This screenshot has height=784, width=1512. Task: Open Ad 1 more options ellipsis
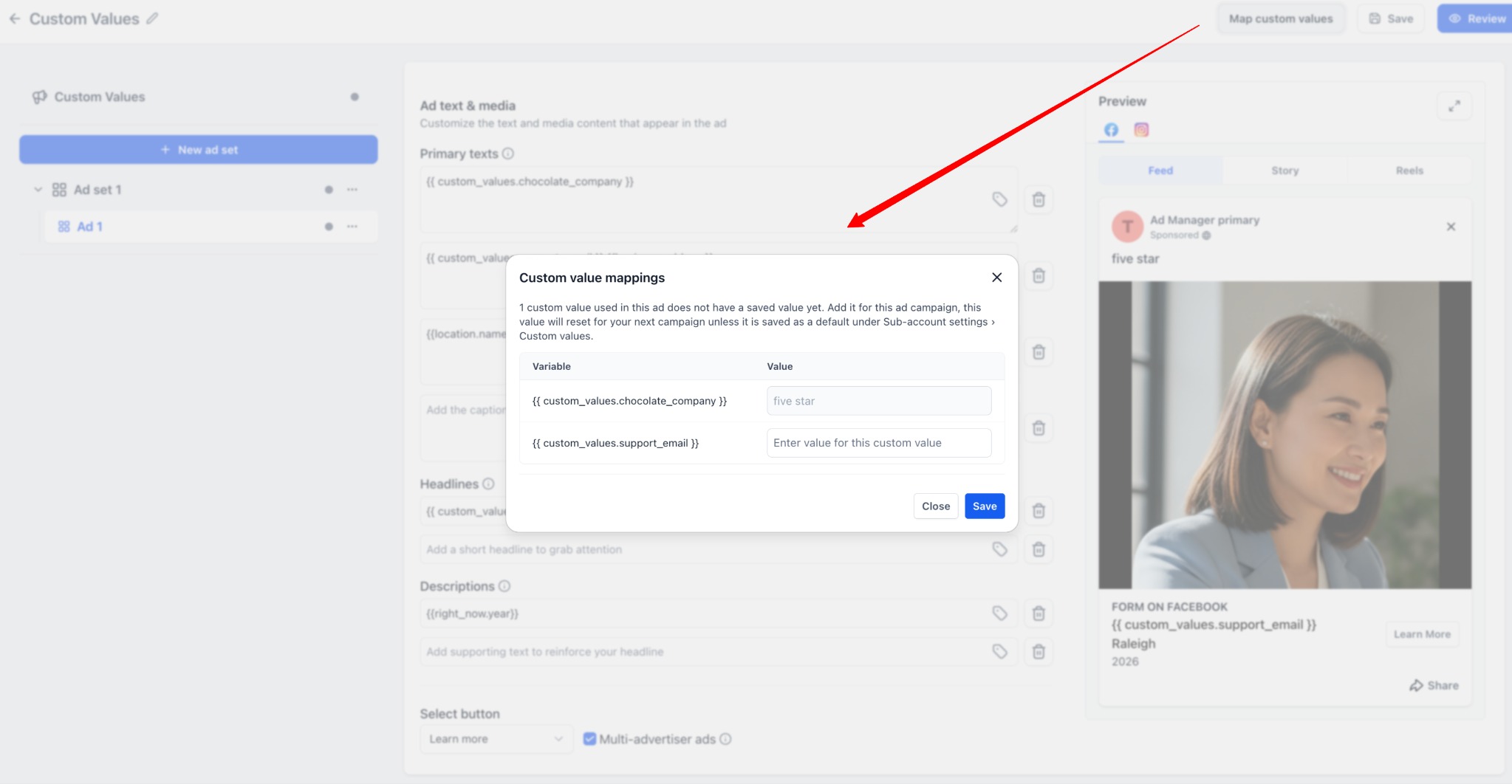click(x=352, y=227)
